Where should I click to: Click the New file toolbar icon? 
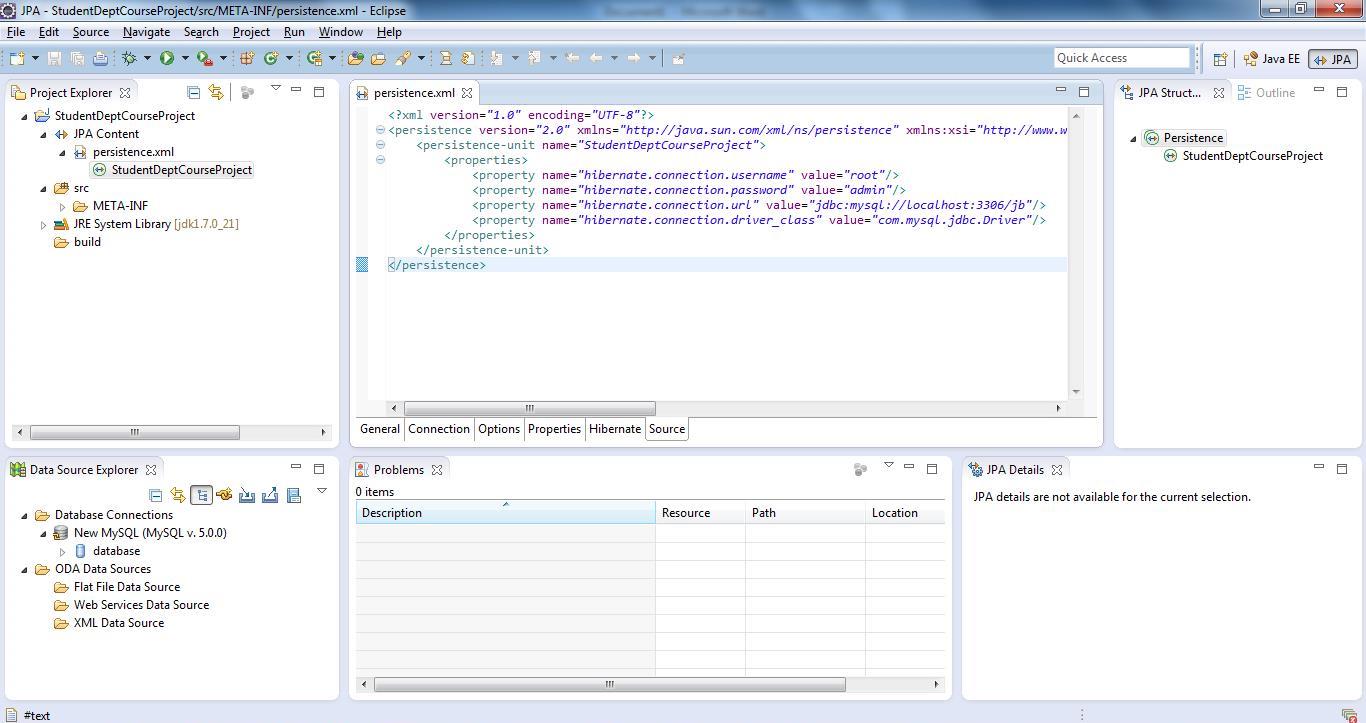pyautogui.click(x=17, y=58)
